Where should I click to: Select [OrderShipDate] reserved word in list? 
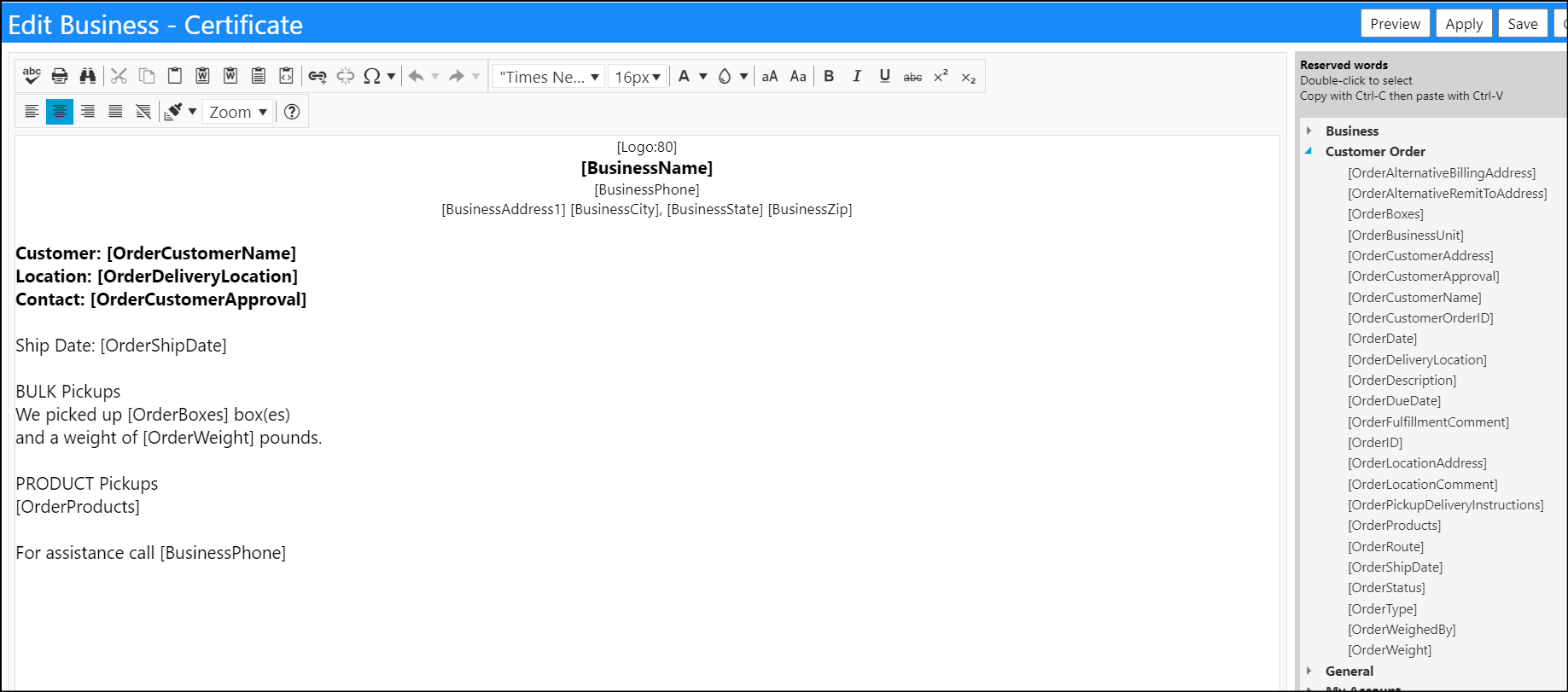(1395, 567)
